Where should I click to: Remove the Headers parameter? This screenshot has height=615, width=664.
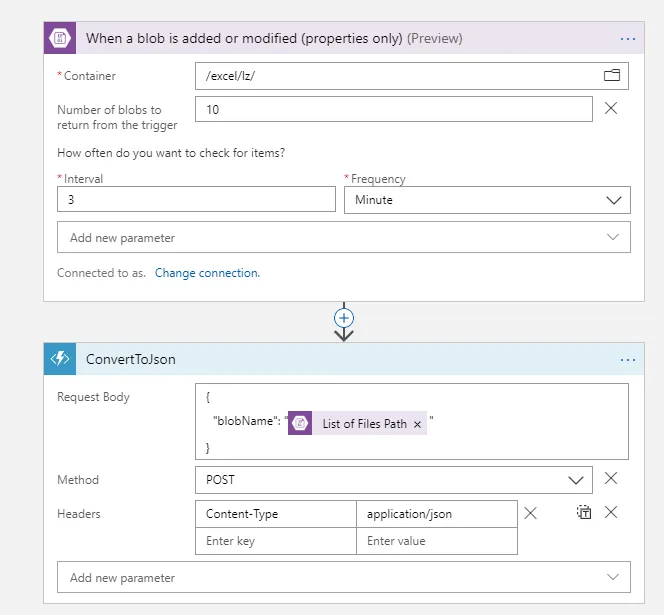[611, 513]
